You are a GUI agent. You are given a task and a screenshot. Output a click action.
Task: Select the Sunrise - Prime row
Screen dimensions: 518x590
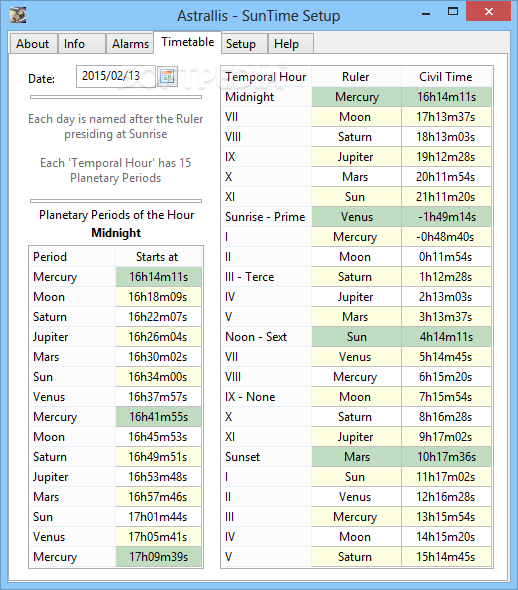[356, 217]
